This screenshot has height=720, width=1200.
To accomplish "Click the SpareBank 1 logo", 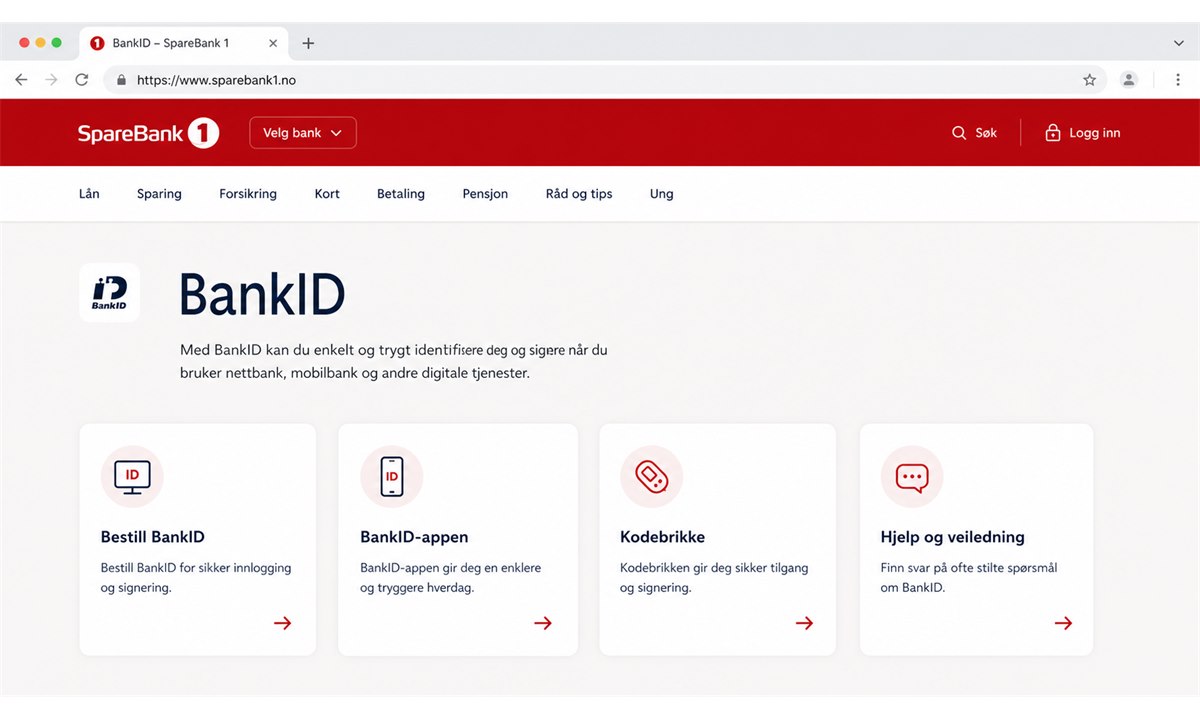I will coord(148,133).
